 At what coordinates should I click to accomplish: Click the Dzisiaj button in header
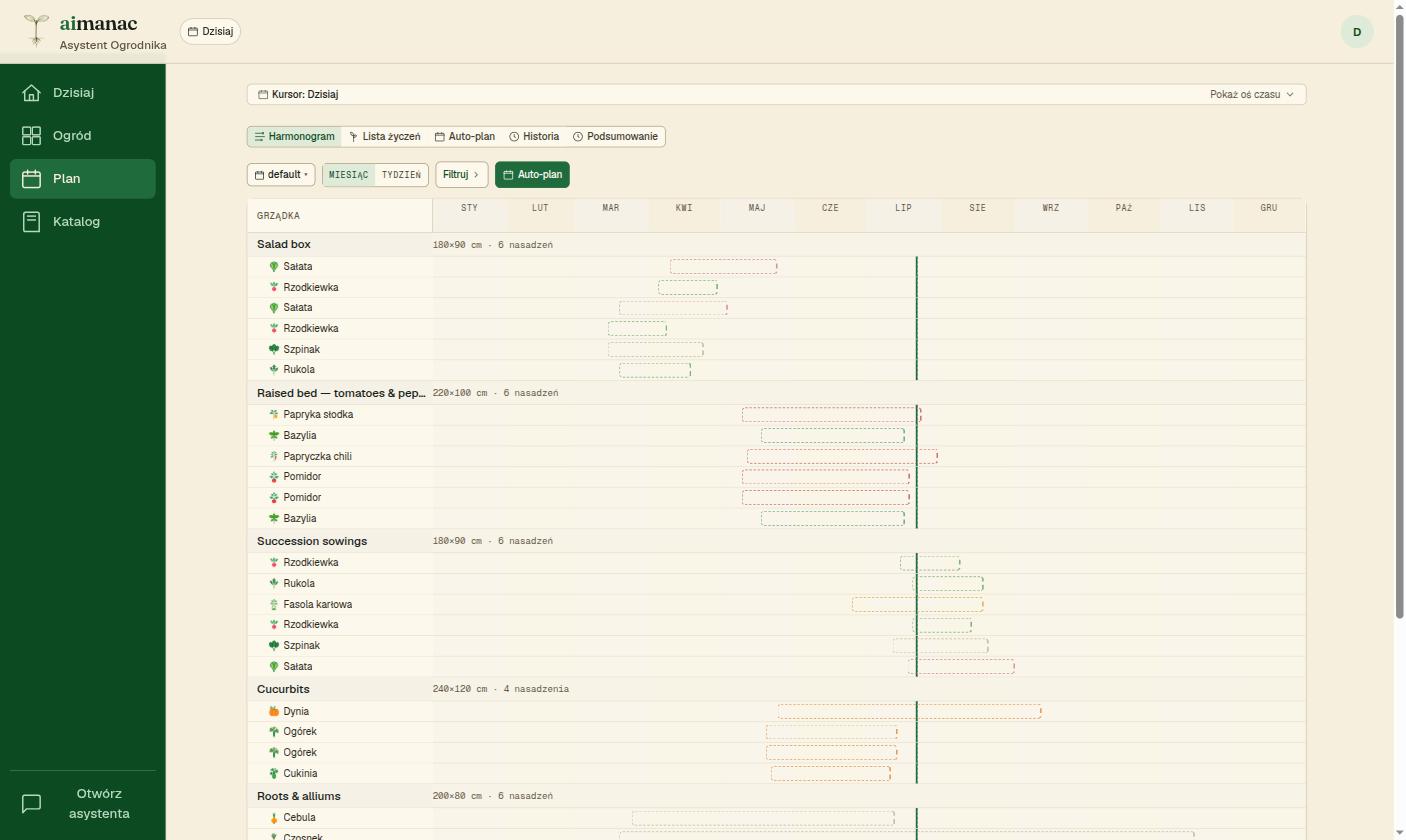click(211, 32)
